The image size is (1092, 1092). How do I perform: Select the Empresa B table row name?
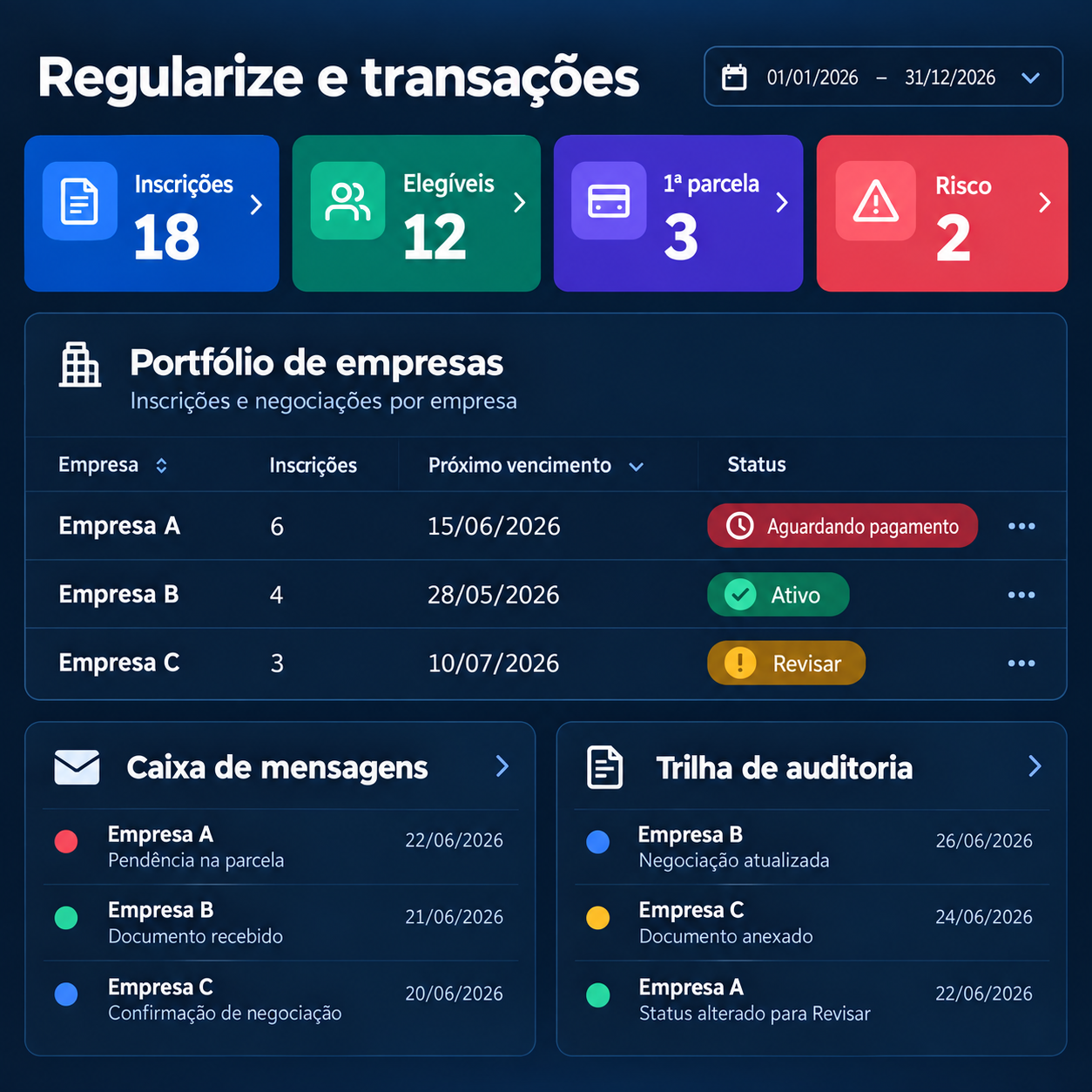click(118, 595)
